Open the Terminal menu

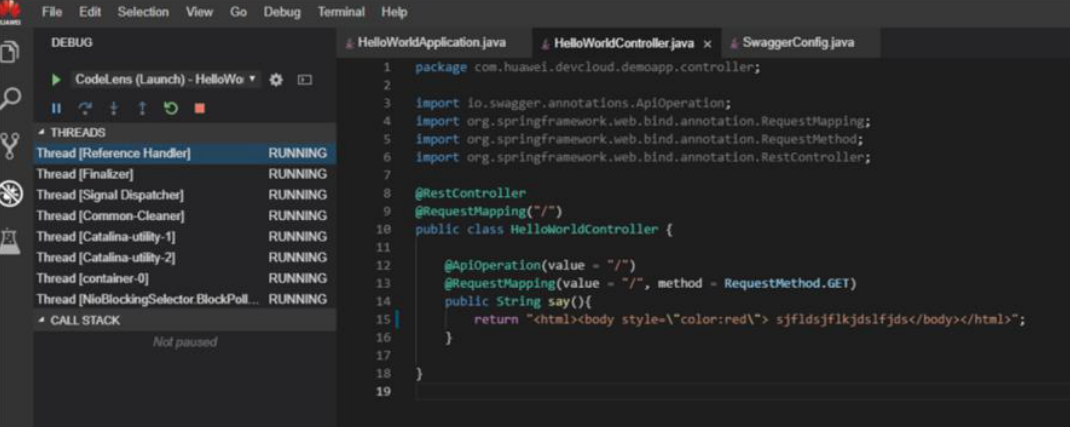click(x=341, y=12)
